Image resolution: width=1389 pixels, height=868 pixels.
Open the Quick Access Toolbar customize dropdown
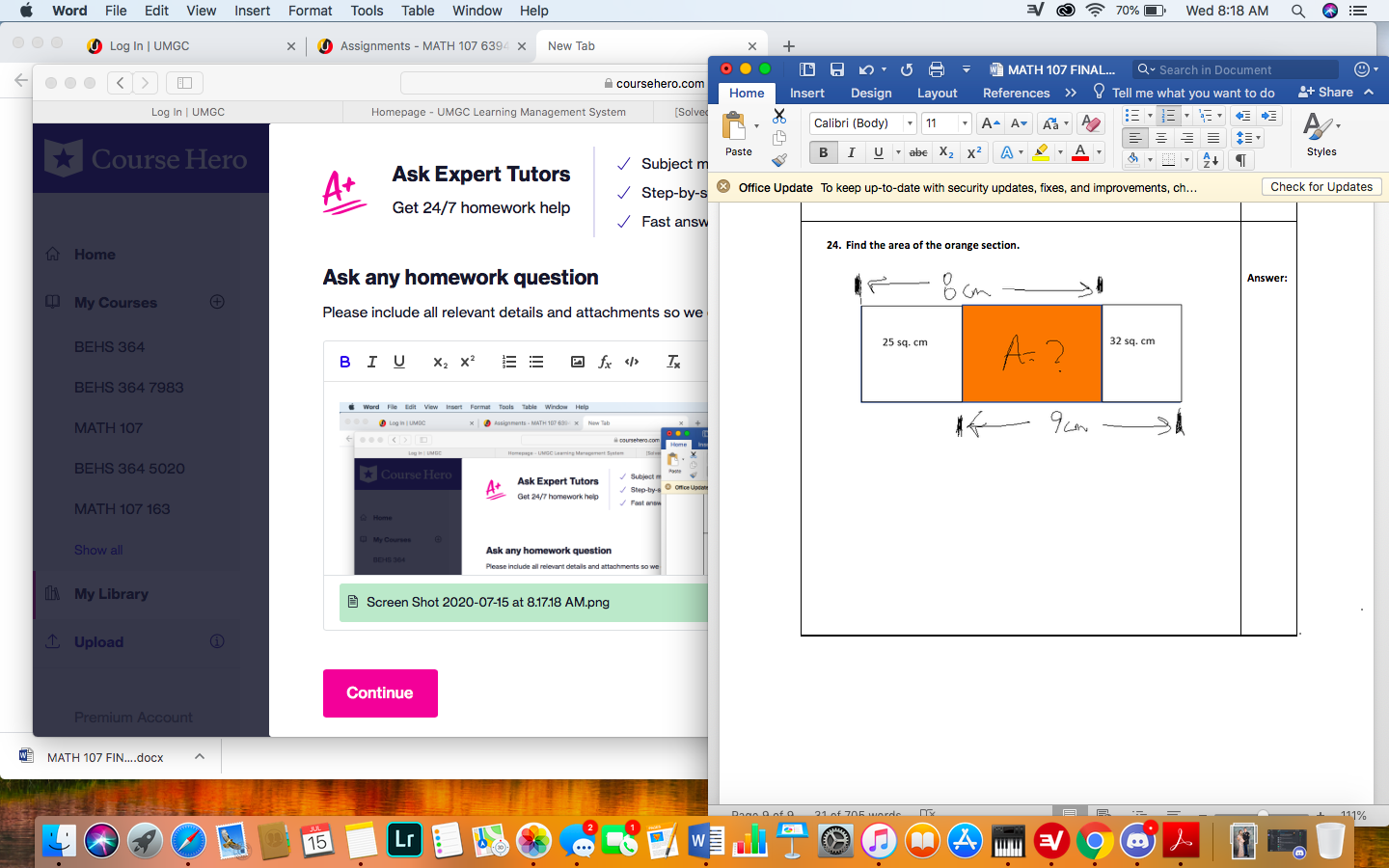[966, 69]
